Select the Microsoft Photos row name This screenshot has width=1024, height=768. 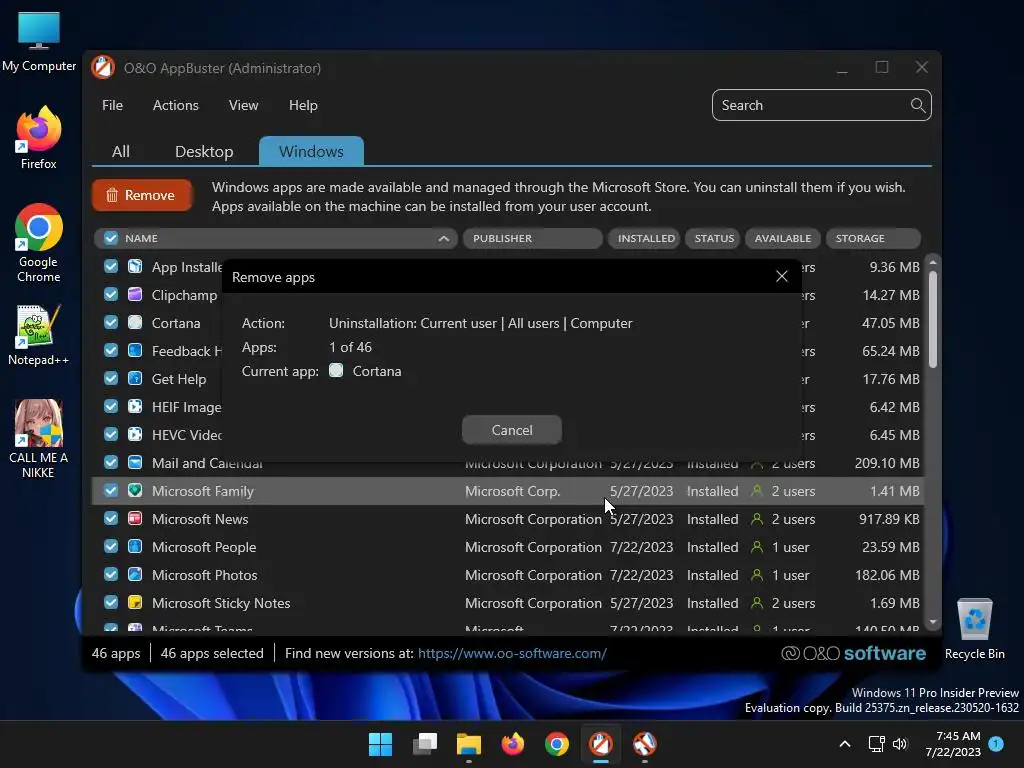tap(204, 575)
